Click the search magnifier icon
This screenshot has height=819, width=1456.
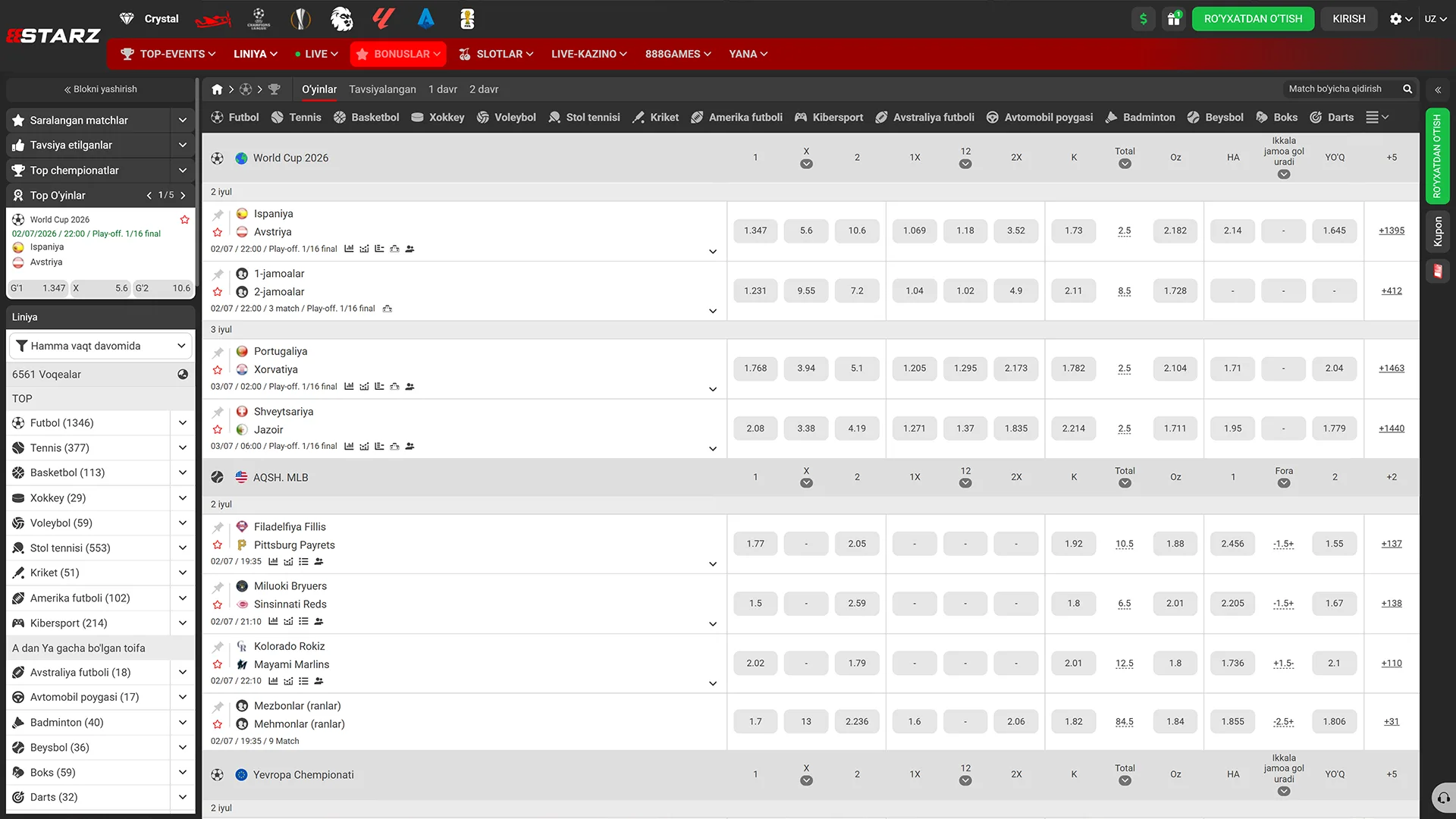click(x=1407, y=89)
